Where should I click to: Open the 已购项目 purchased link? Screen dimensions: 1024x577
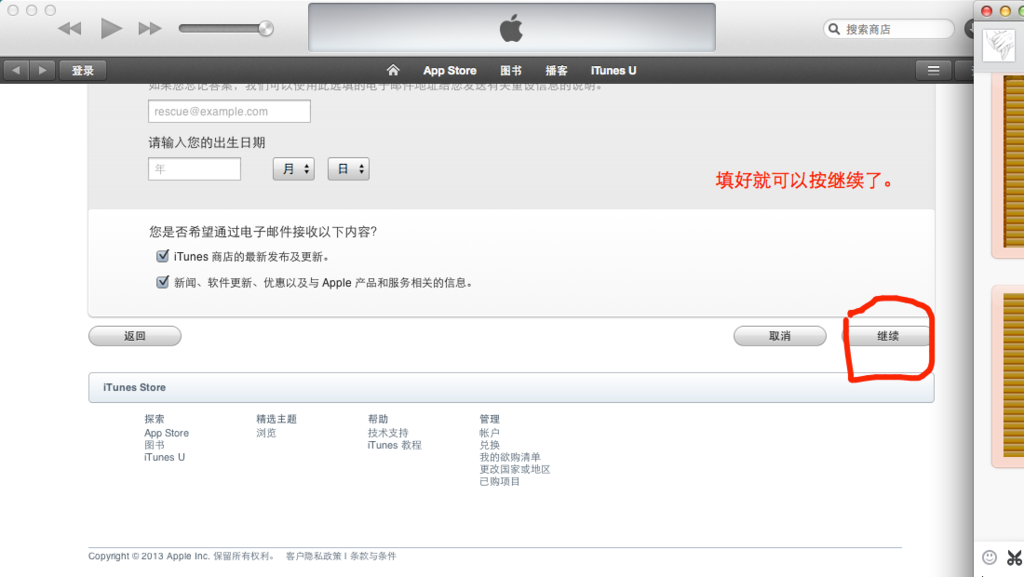coord(500,482)
